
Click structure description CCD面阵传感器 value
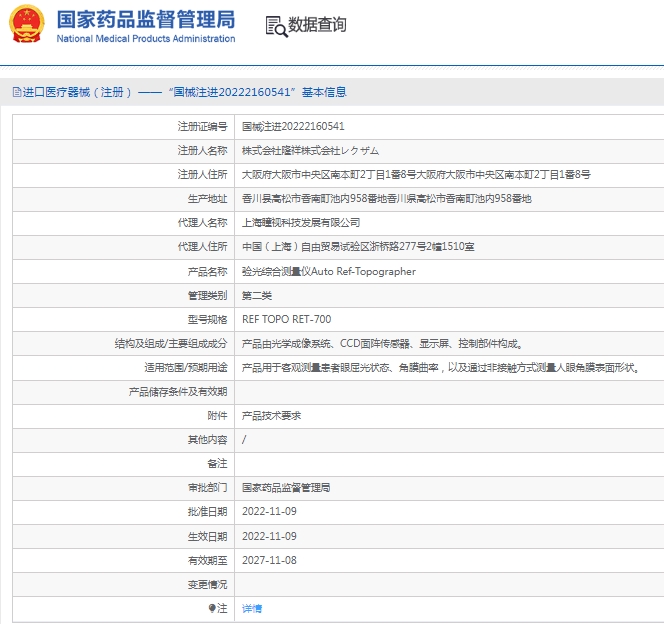pyautogui.click(x=382, y=343)
